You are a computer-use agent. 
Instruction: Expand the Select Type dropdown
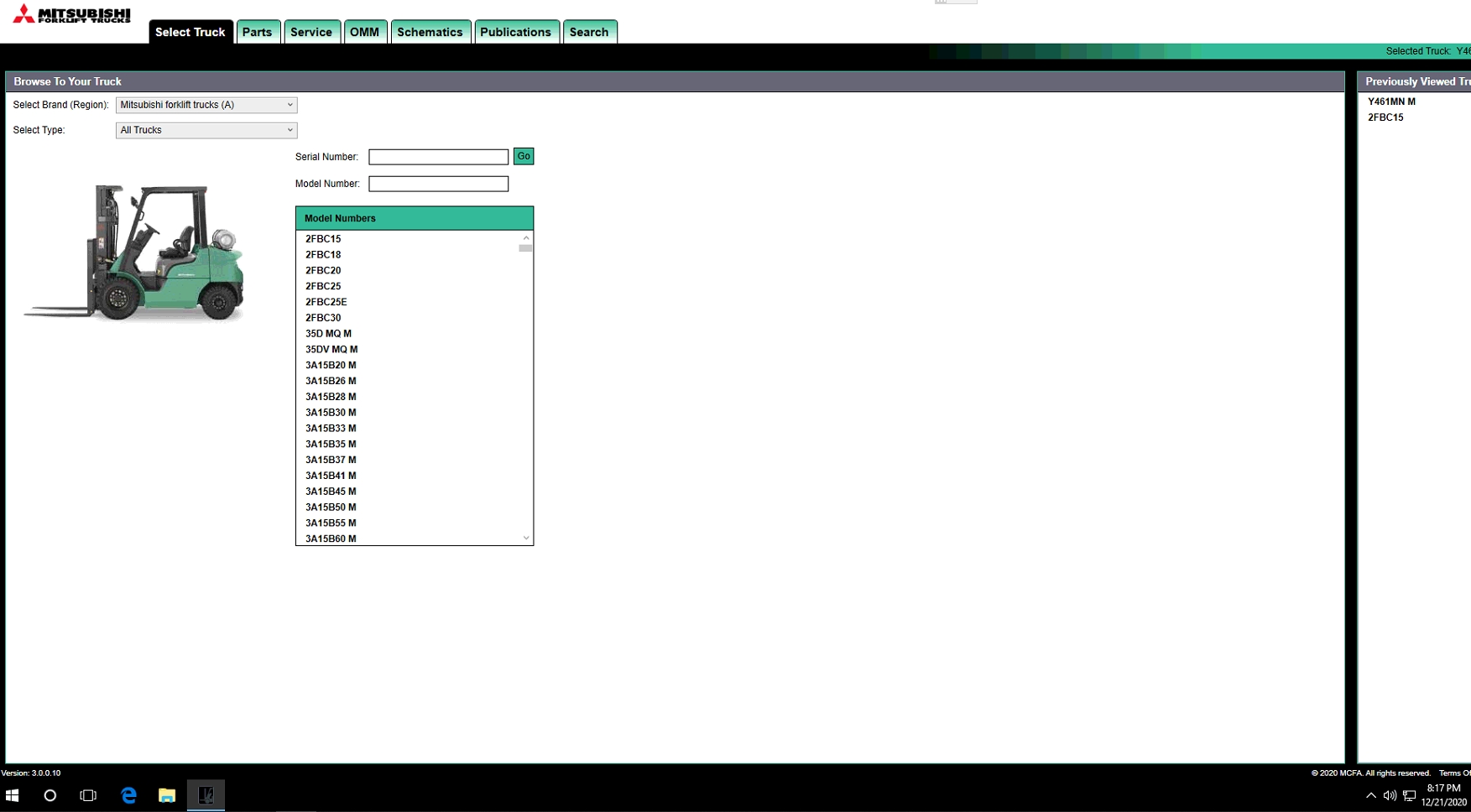point(206,130)
